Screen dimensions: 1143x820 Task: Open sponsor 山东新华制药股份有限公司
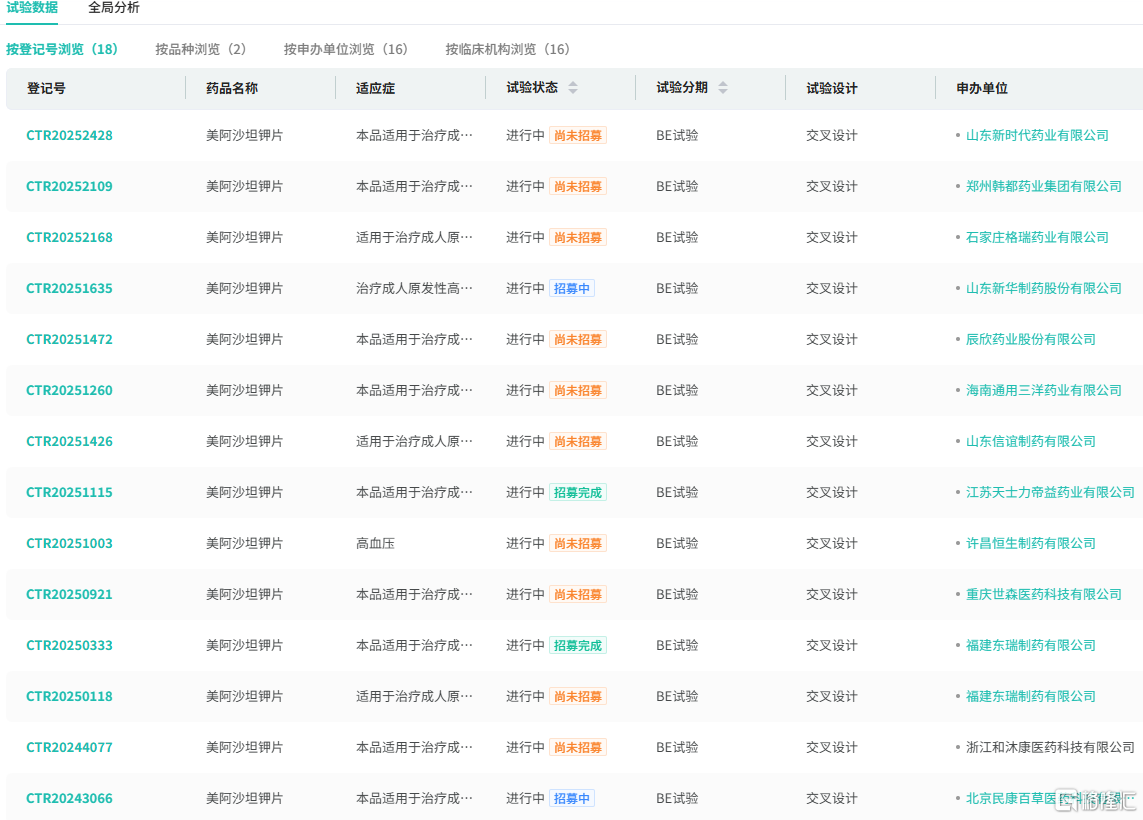pos(1044,289)
